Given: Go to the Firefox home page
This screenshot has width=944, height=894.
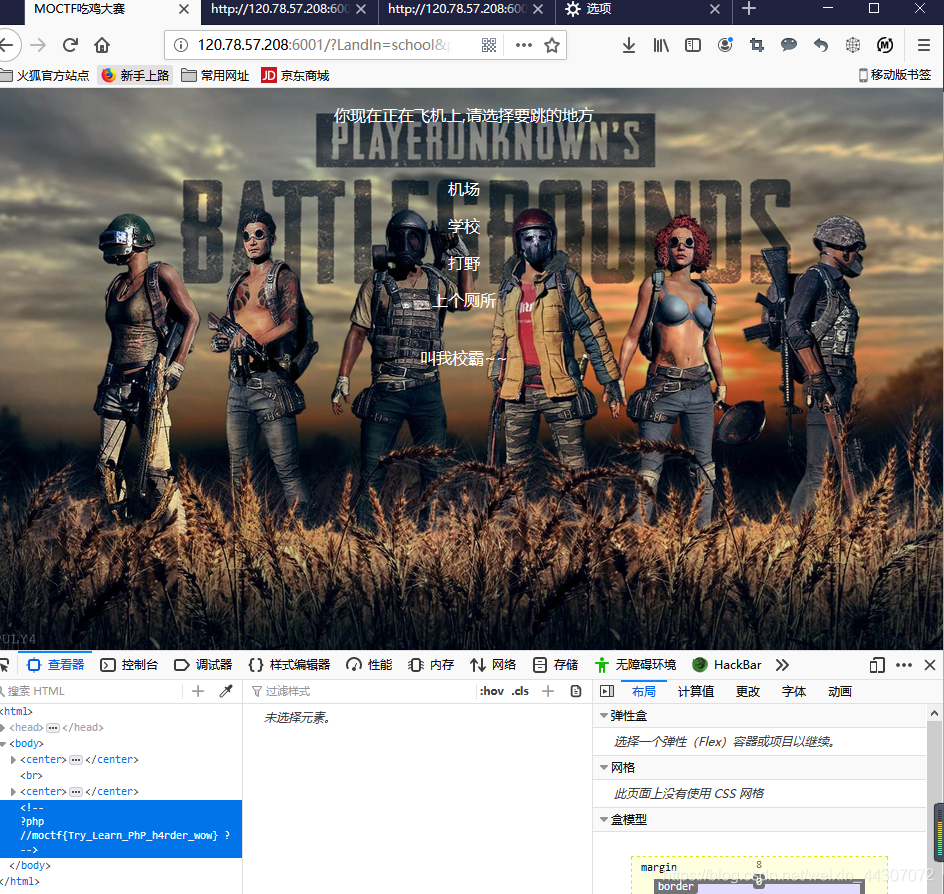Looking at the screenshot, I should pos(102,45).
